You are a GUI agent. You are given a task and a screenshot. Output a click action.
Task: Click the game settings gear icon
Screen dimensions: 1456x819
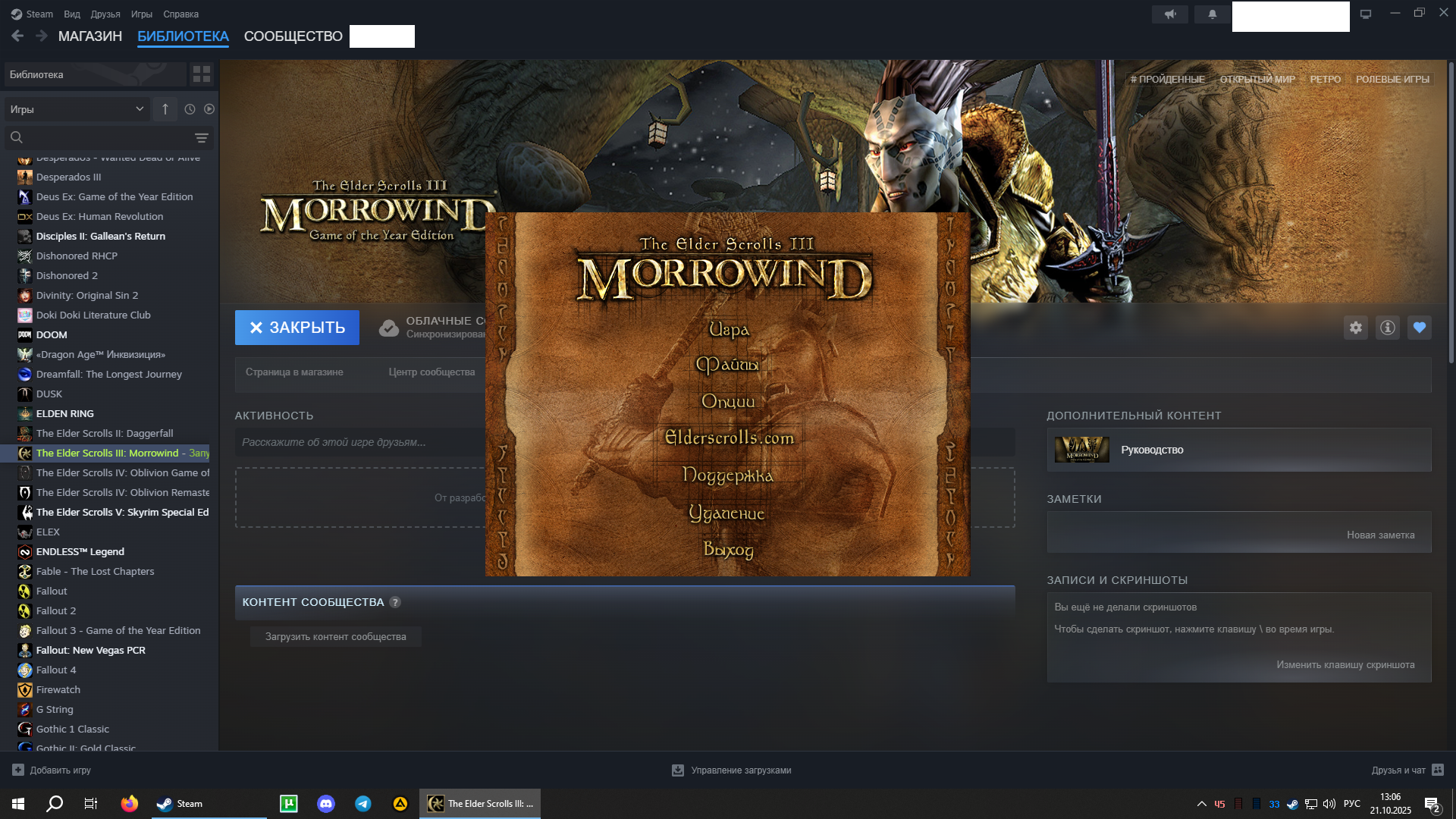1355,328
